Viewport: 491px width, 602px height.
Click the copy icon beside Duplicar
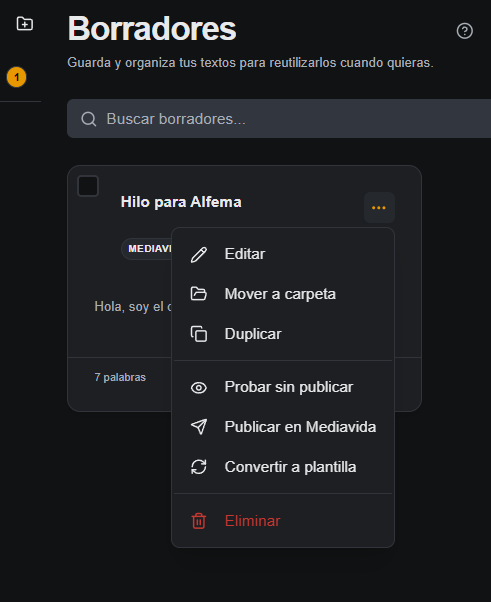coord(199,334)
